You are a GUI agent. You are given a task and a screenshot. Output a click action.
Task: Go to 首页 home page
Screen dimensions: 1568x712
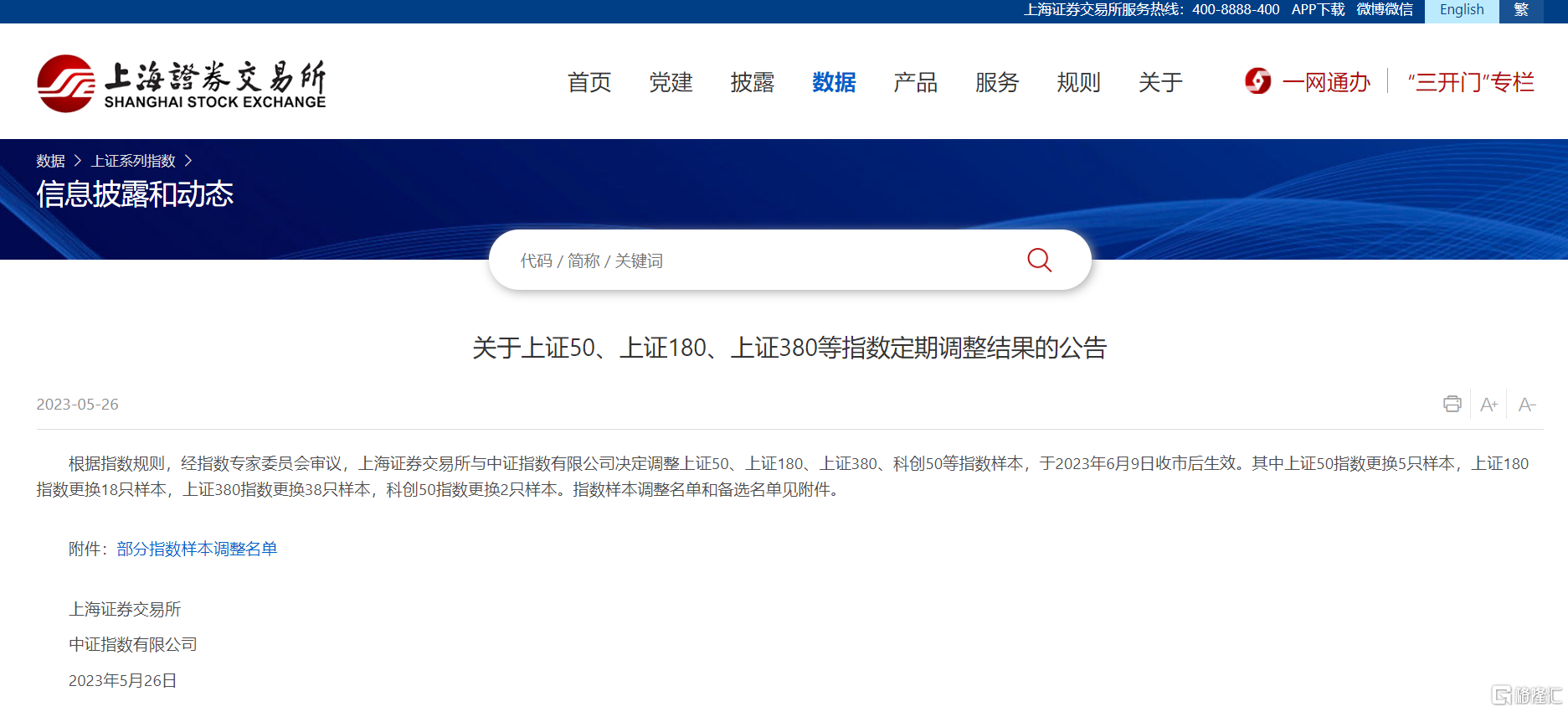point(589,82)
